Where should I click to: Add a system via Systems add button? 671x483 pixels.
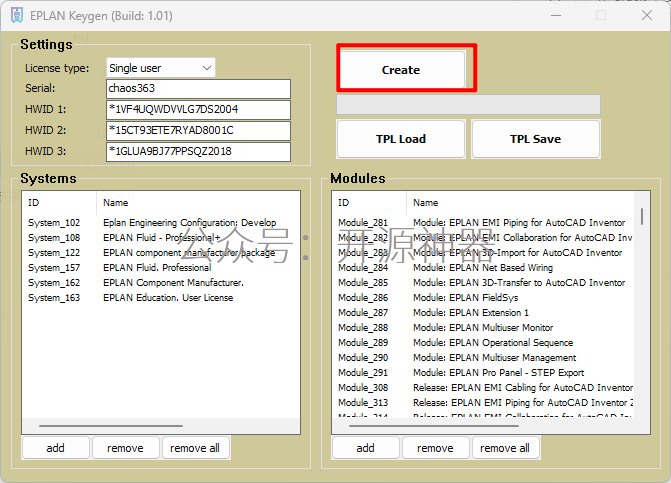click(56, 447)
